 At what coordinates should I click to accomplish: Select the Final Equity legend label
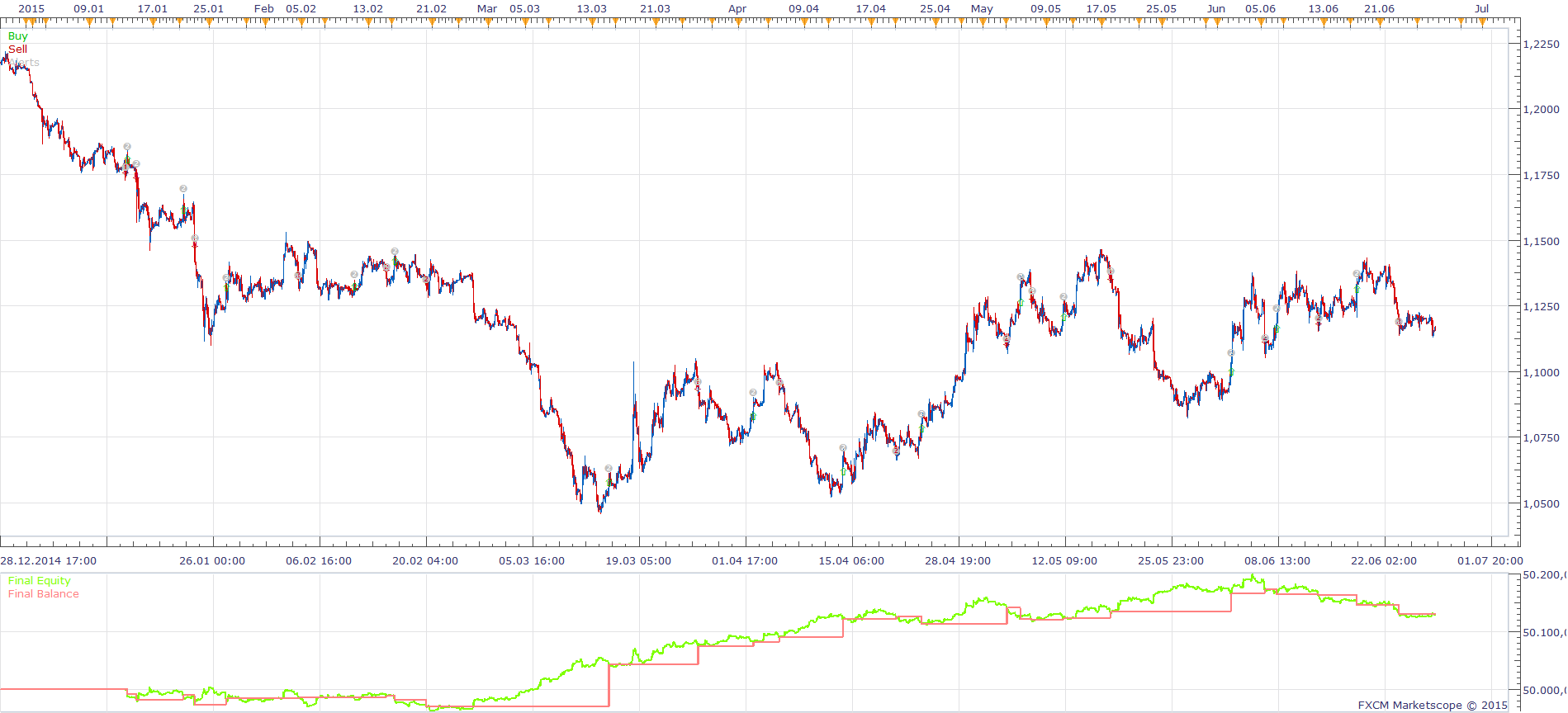tap(39, 581)
